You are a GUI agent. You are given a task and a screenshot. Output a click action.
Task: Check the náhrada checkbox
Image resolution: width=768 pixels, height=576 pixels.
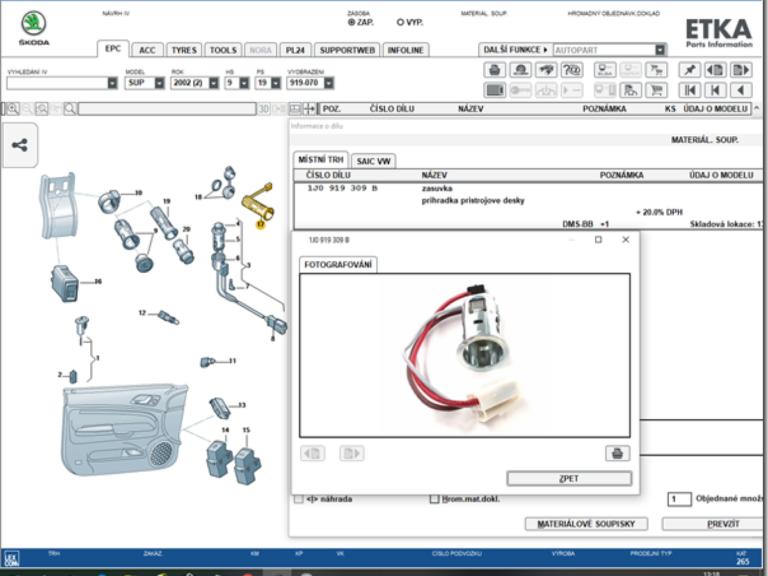[298, 499]
